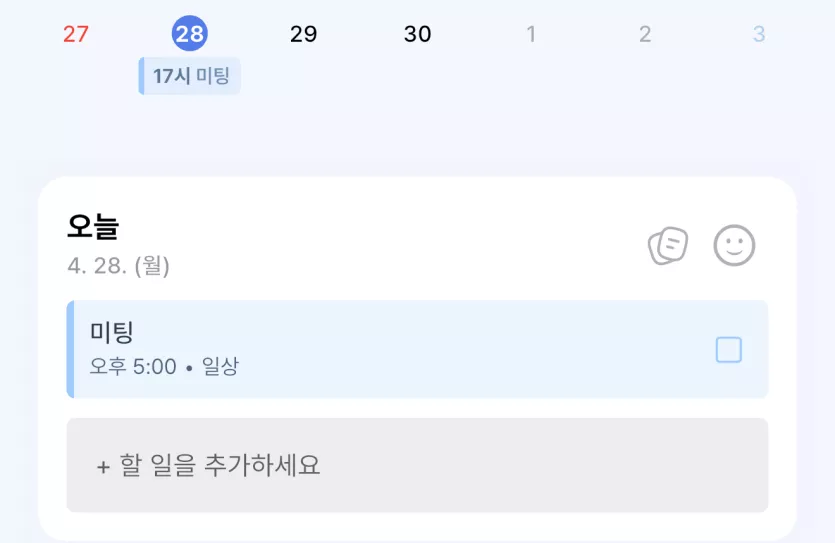Viewport: 835px width, 543px height.
Task: Select next month's date 2
Action: [x=645, y=34]
